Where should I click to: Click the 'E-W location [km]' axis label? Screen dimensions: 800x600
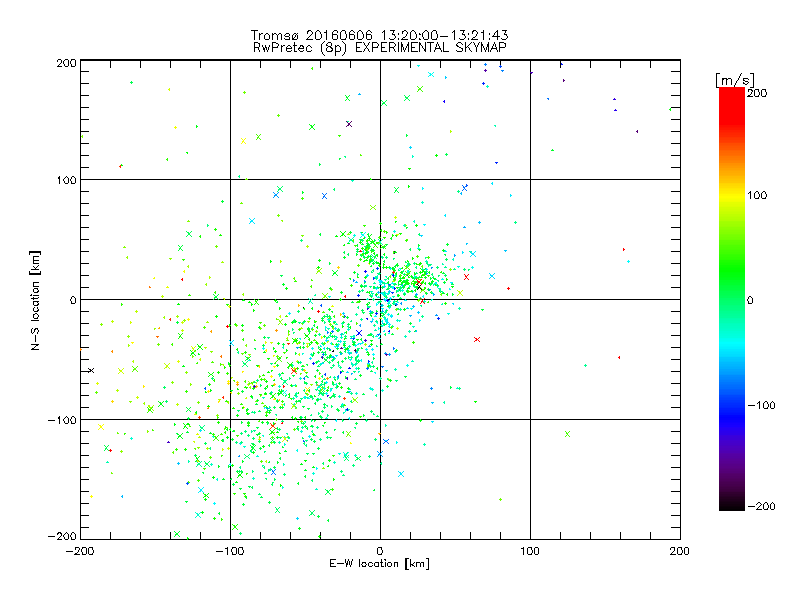[x=379, y=564]
